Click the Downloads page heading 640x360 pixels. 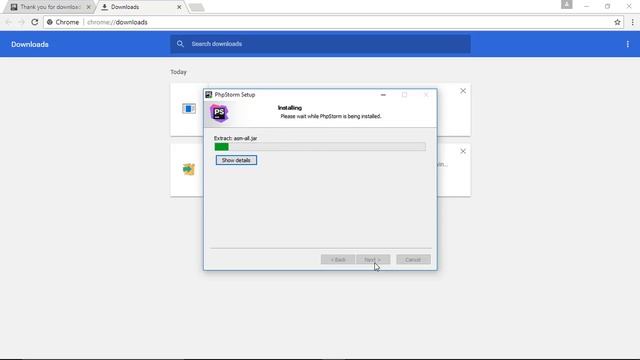(30, 44)
